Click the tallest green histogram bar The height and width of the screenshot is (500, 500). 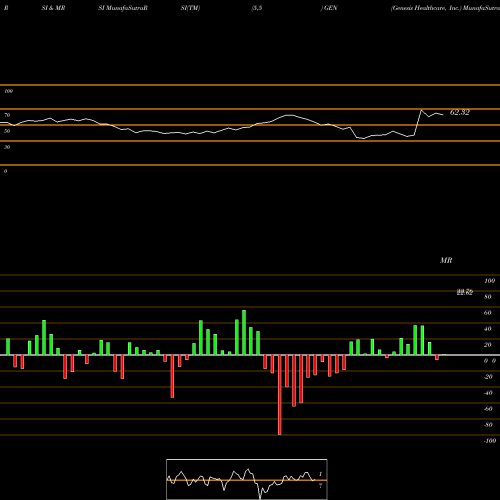click(244, 332)
